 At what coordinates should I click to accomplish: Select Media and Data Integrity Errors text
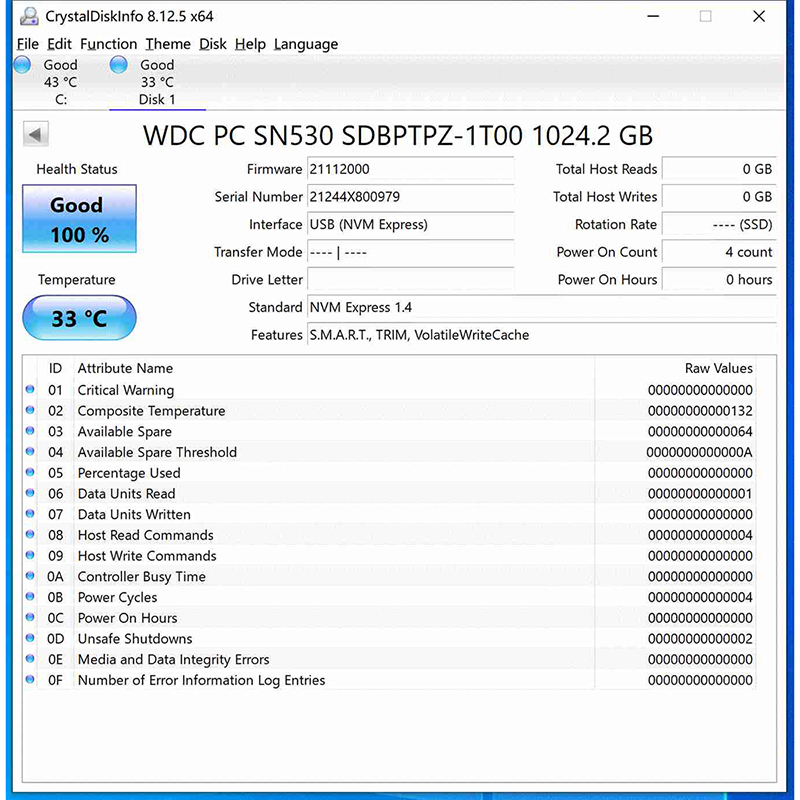point(173,659)
